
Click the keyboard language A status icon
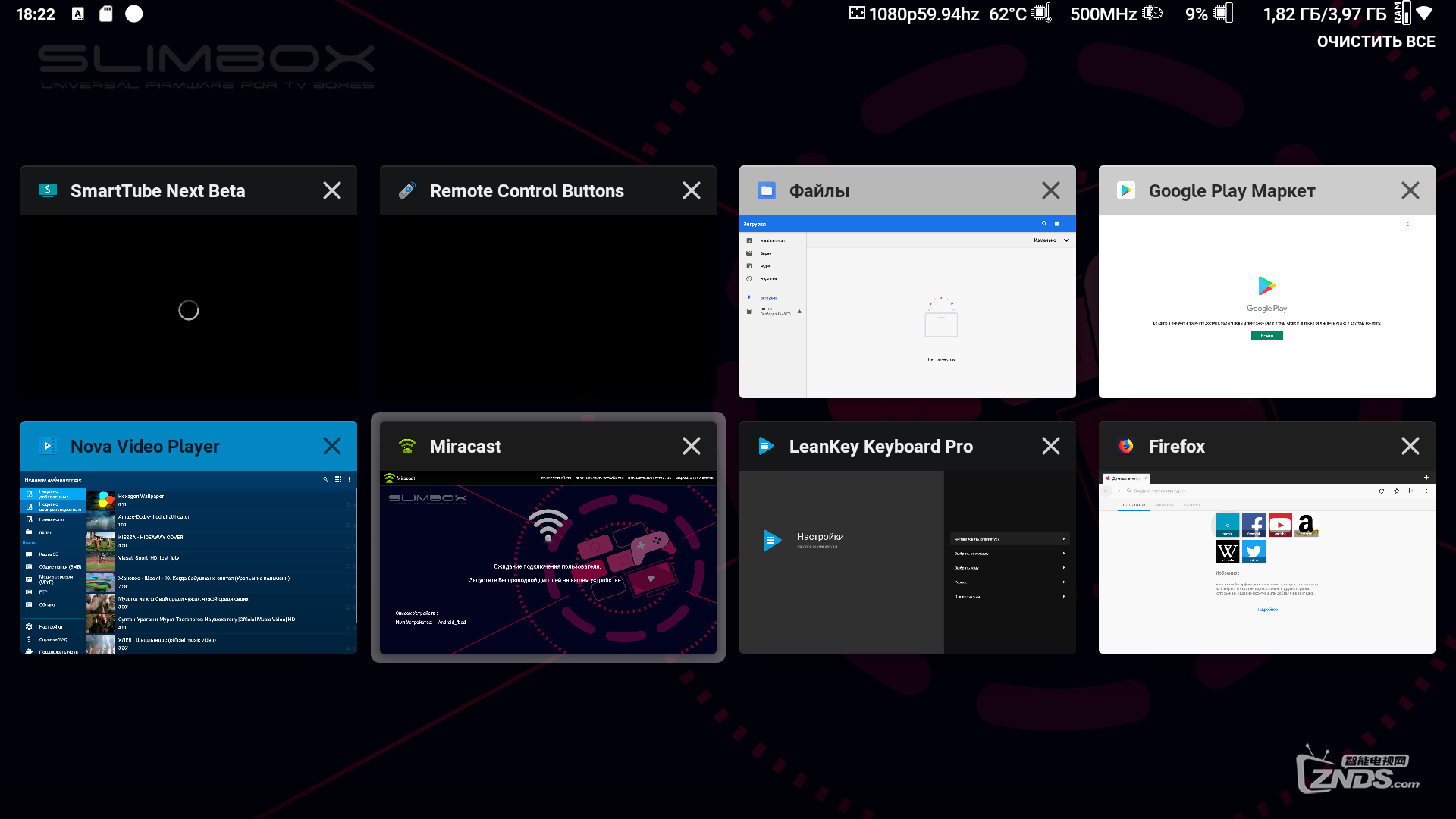(78, 14)
